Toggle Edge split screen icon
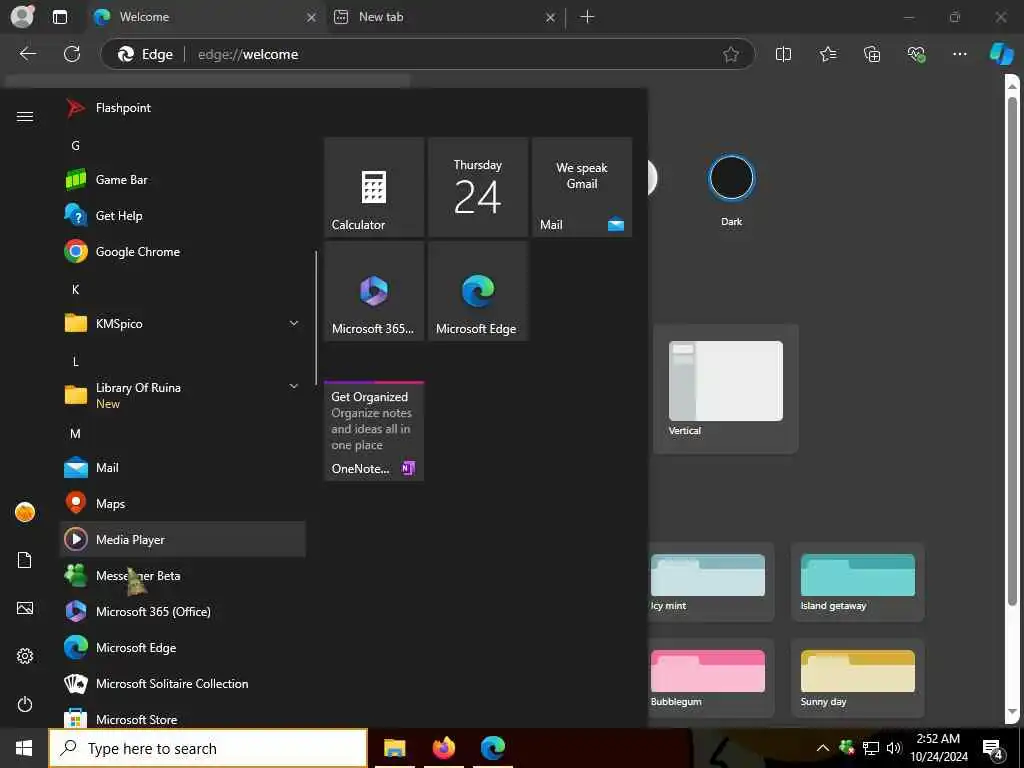The height and width of the screenshot is (768, 1024). (x=783, y=54)
